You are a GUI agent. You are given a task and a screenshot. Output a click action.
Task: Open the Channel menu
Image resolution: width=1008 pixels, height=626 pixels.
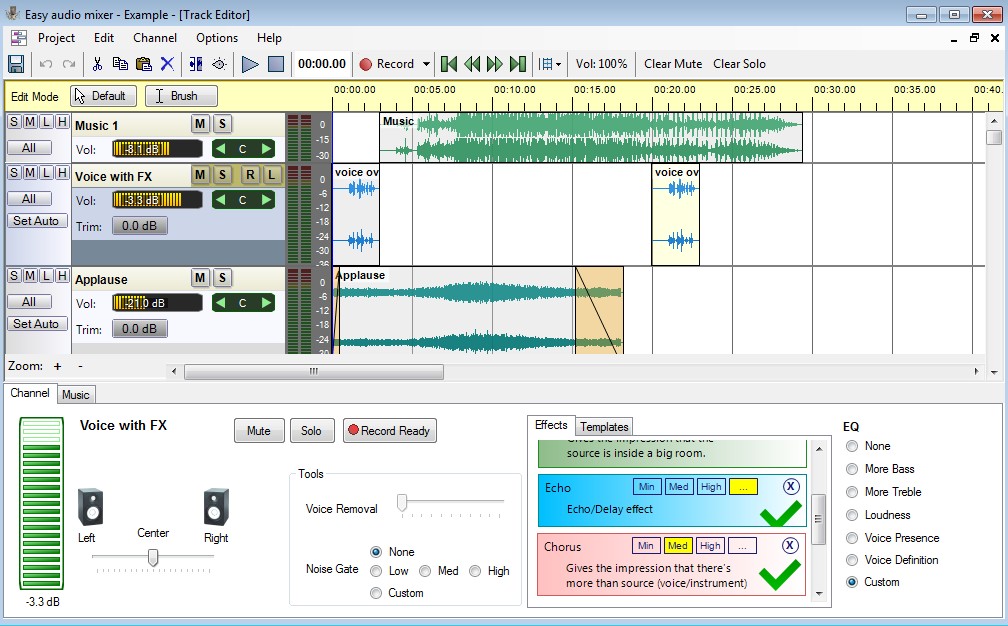155,38
